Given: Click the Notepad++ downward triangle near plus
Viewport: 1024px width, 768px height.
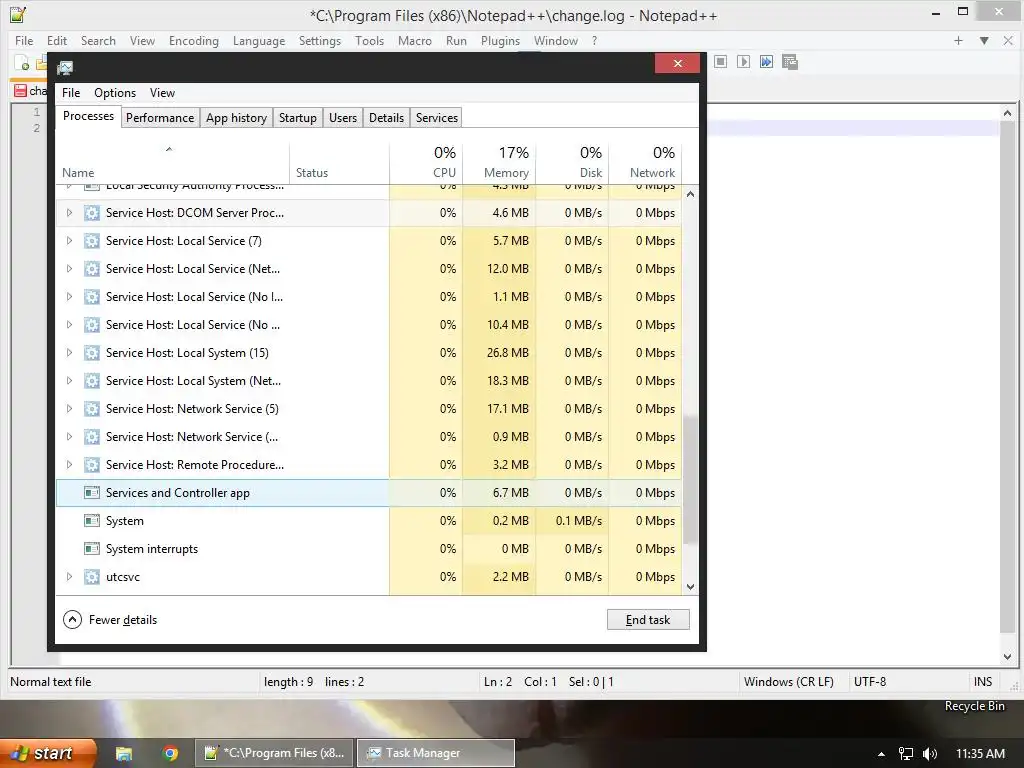Looking at the screenshot, I should pyautogui.click(x=984, y=40).
